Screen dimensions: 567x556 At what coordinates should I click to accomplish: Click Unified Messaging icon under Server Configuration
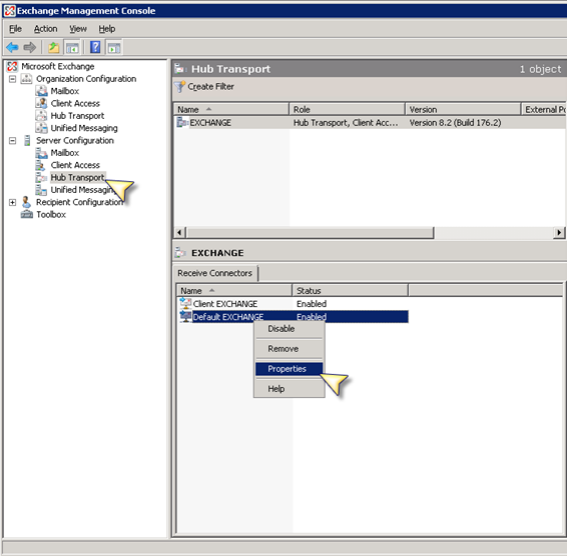[x=41, y=190]
